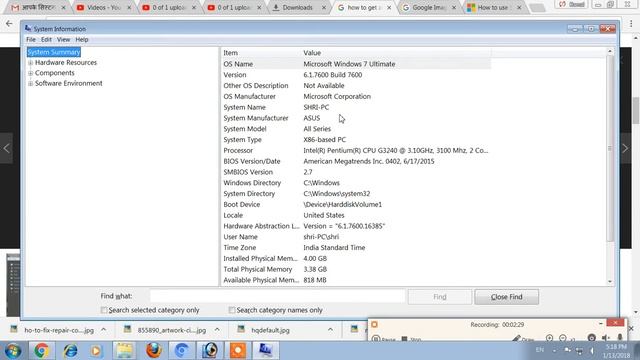Select the OS Name row
The image size is (640, 360).
(x=356, y=64)
